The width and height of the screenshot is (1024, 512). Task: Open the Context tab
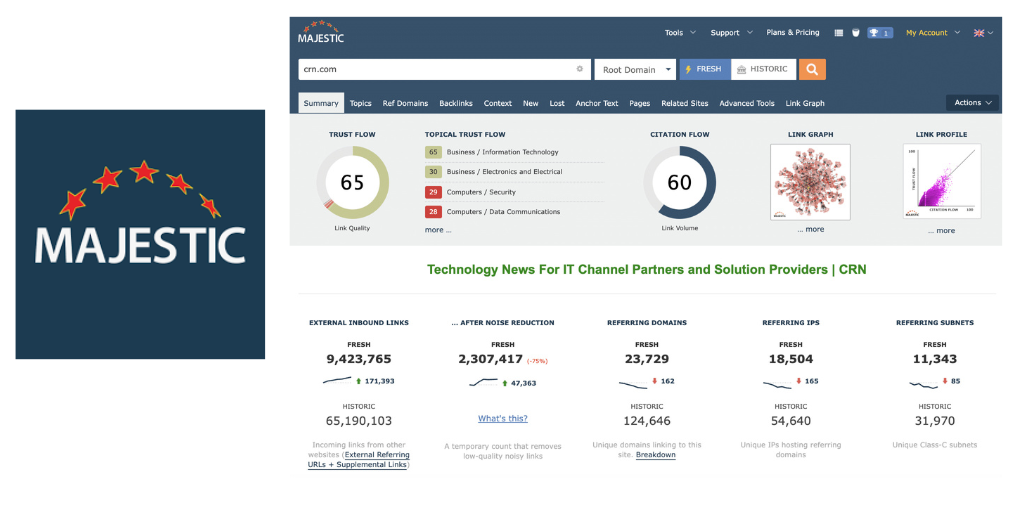coord(498,103)
